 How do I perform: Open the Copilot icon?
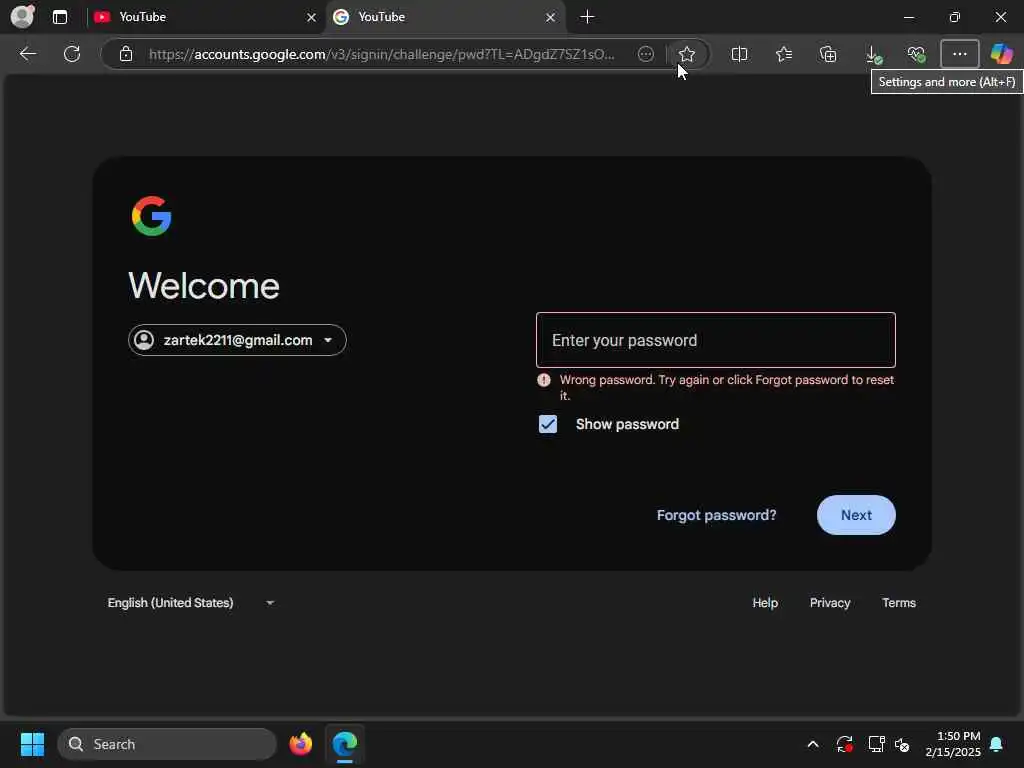point(1001,54)
